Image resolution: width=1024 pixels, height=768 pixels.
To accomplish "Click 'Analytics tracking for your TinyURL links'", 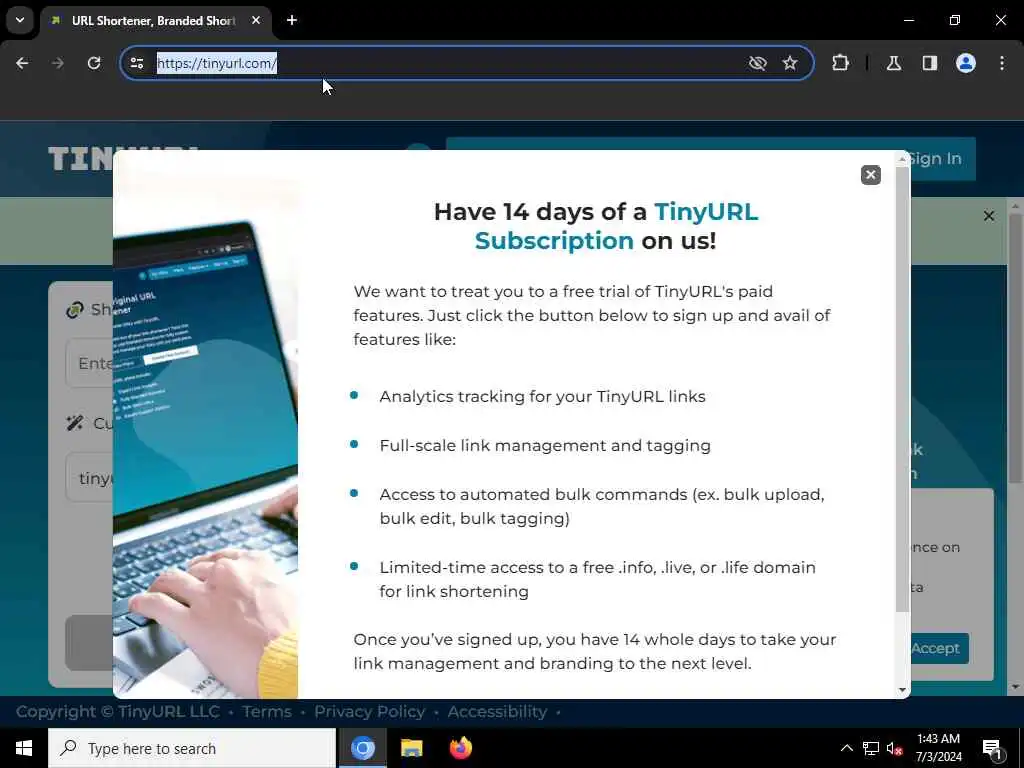I will click(x=542, y=396).
